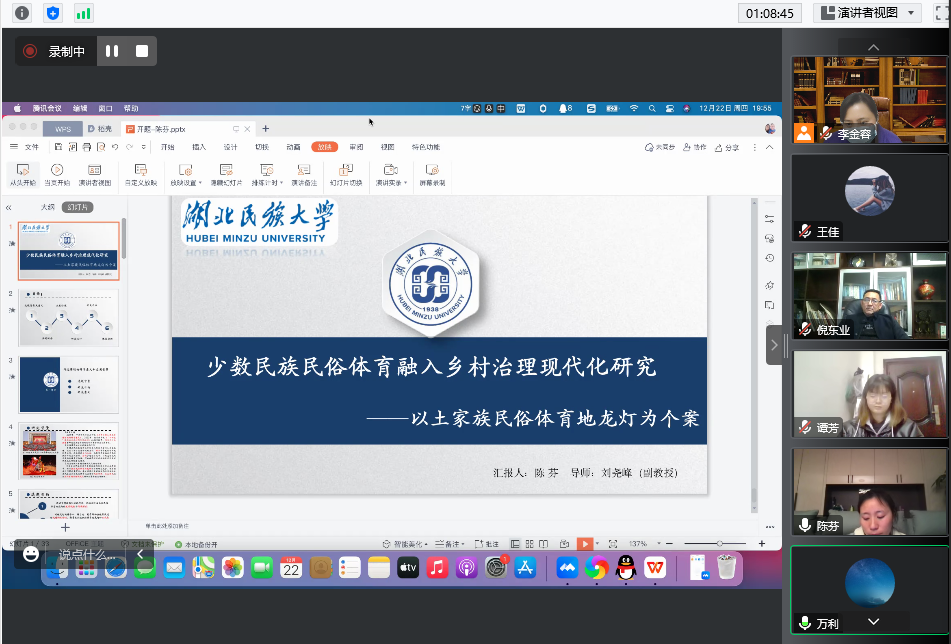Open the meeting info icon
Image resolution: width=951 pixels, height=644 pixels.
tap(22, 13)
